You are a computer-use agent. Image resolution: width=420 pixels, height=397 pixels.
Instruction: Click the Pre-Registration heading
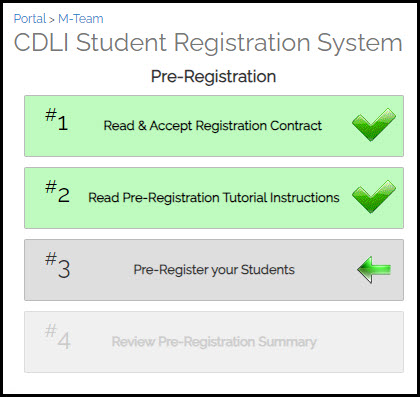tap(213, 77)
